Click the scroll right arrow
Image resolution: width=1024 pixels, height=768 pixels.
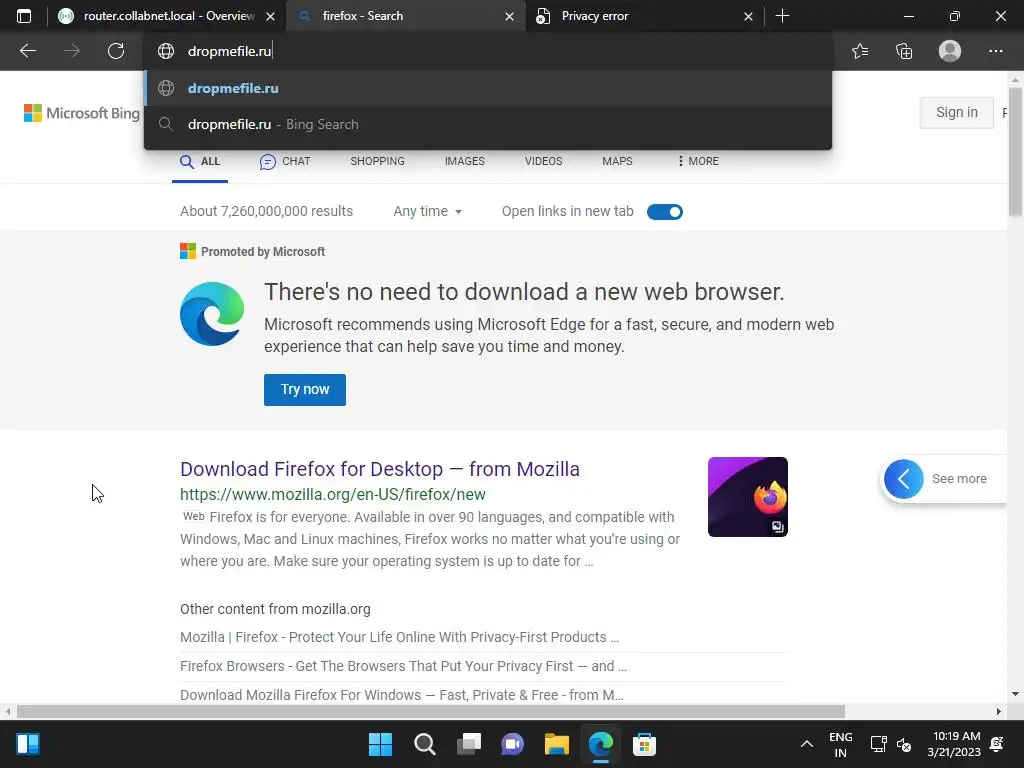(999, 711)
